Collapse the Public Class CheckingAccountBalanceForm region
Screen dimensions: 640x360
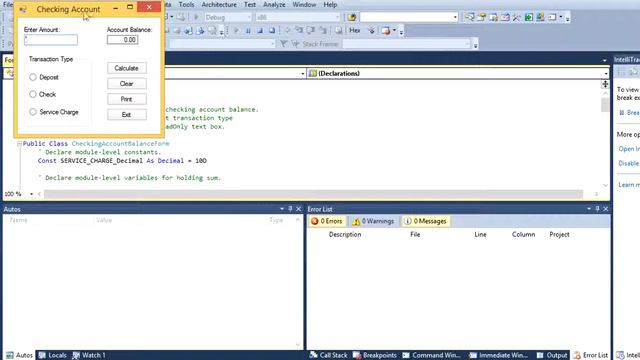pos(19,144)
